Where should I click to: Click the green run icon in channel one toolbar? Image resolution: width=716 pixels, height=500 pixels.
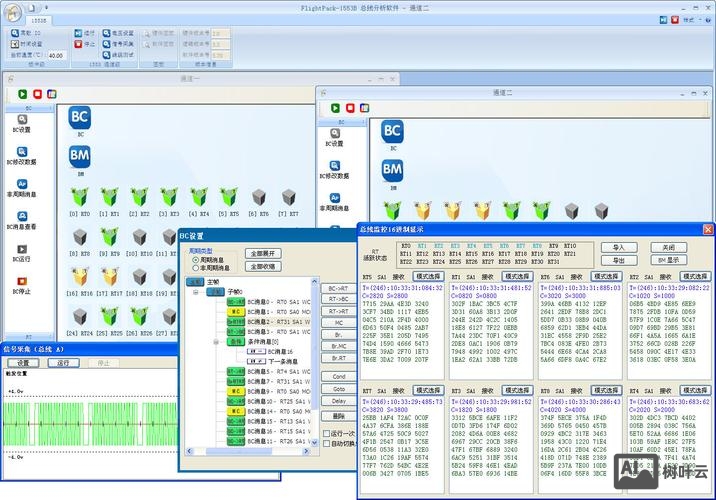tap(22, 93)
